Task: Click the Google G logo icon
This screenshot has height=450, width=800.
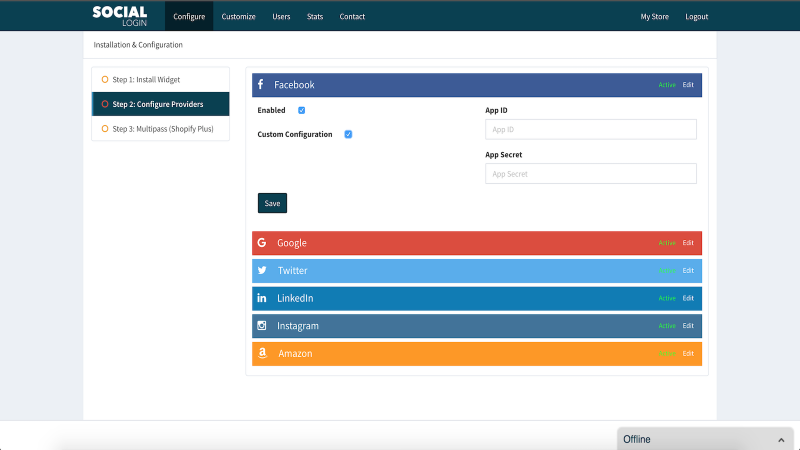Action: (x=262, y=243)
